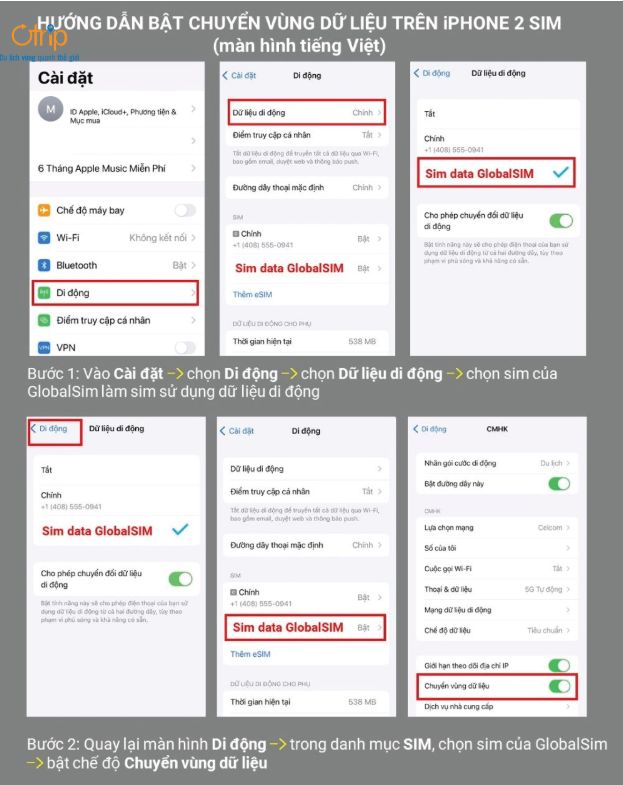The width and height of the screenshot is (623, 785).
Task: Tap the Wi-Fi settings icon
Action: point(44,238)
